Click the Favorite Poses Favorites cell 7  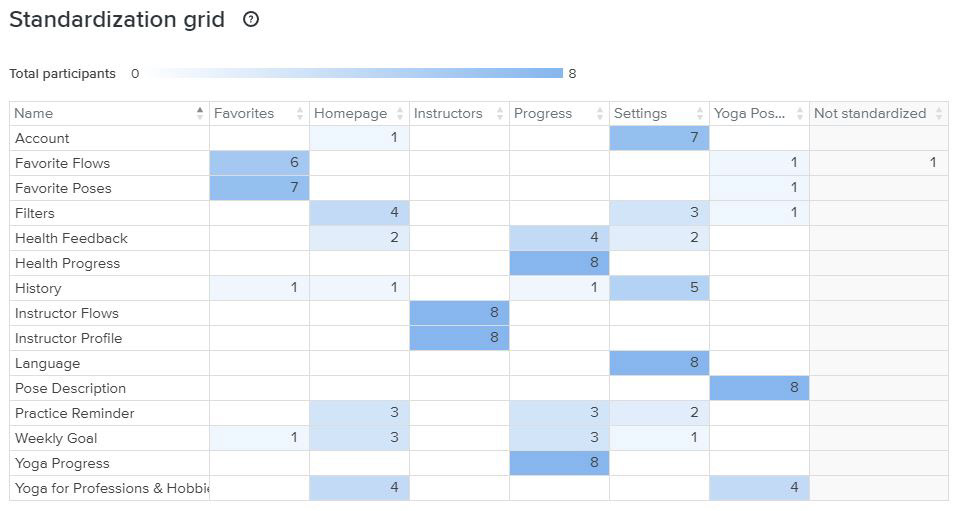pyautogui.click(x=259, y=189)
